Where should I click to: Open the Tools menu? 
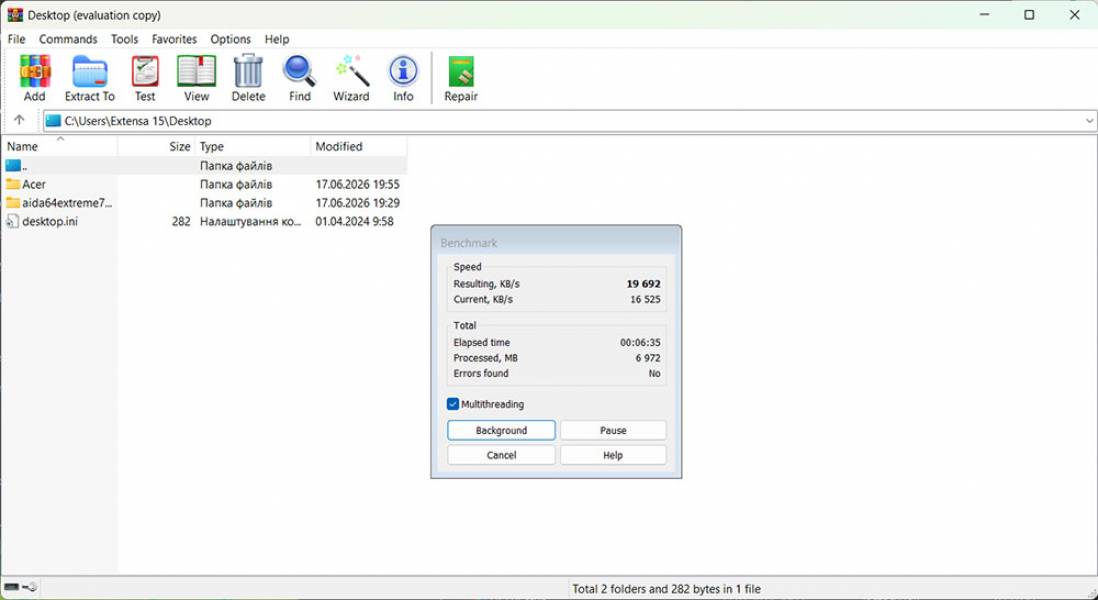[125, 39]
